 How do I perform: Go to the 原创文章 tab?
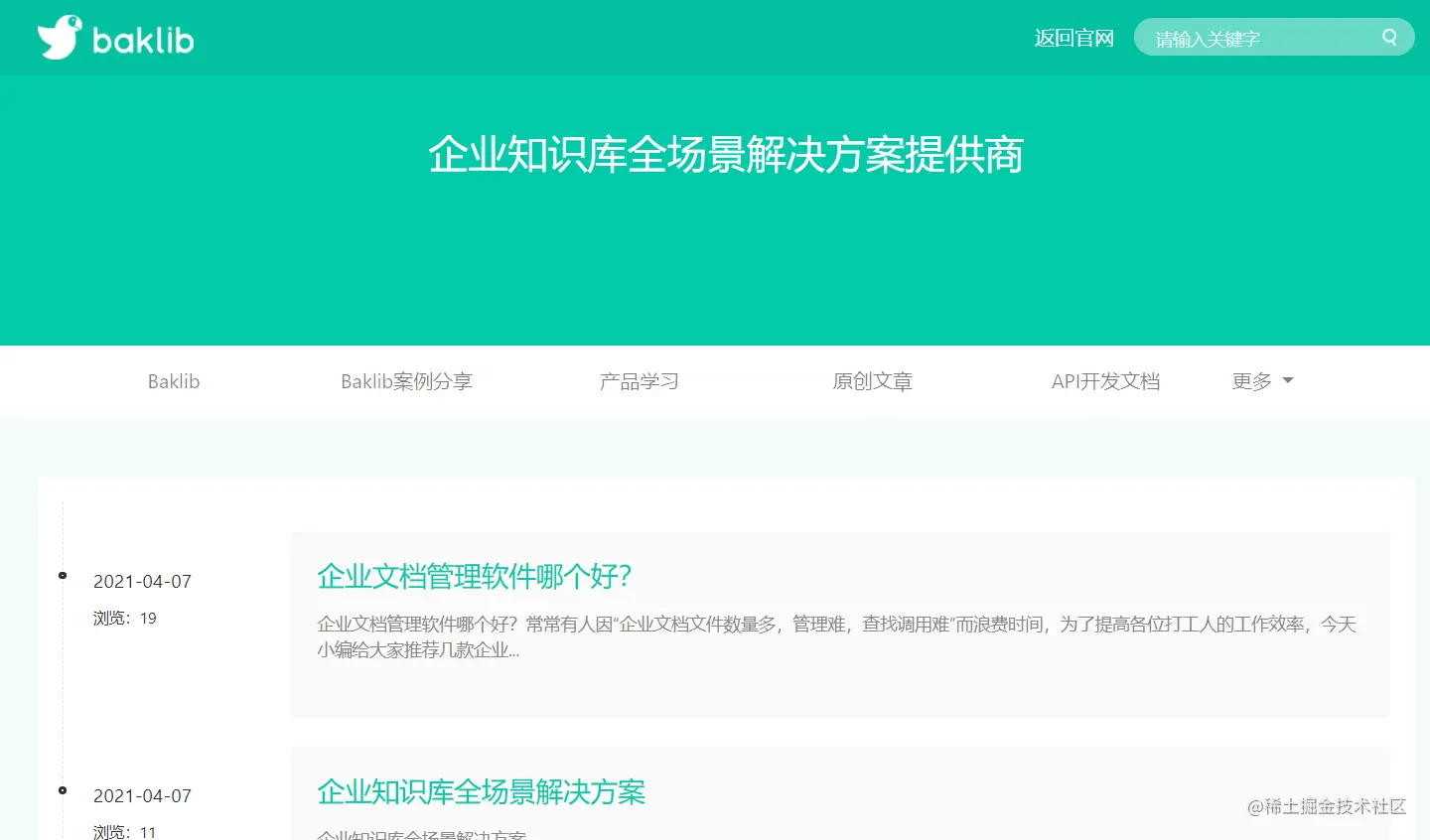coord(872,381)
